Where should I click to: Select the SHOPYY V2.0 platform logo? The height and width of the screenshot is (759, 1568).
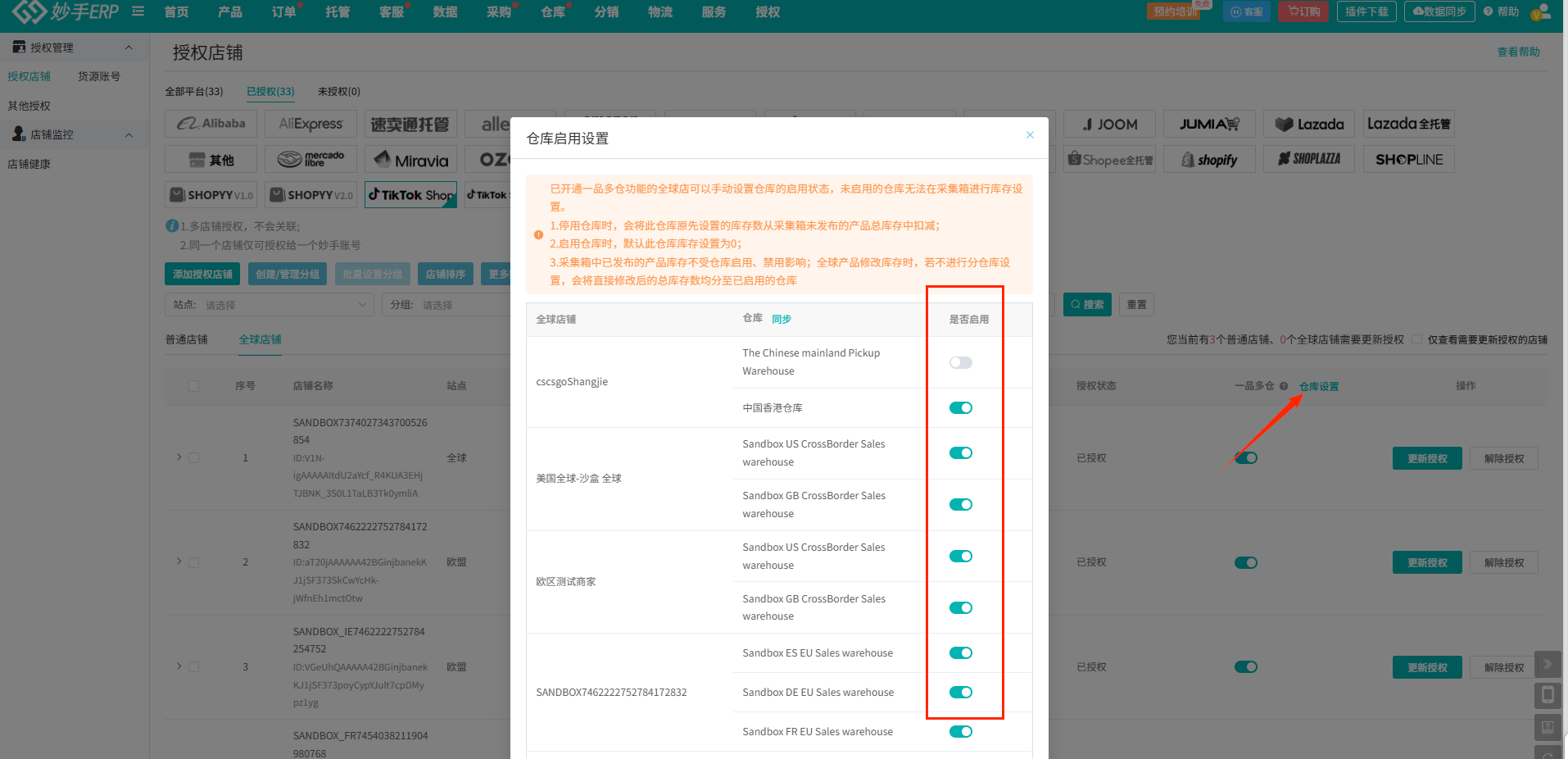coord(311,194)
